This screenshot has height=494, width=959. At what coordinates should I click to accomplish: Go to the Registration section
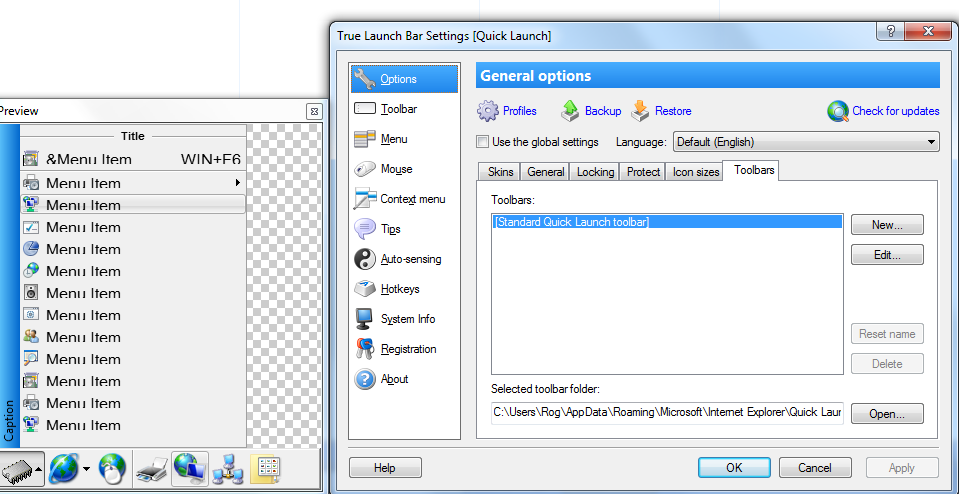pos(408,349)
